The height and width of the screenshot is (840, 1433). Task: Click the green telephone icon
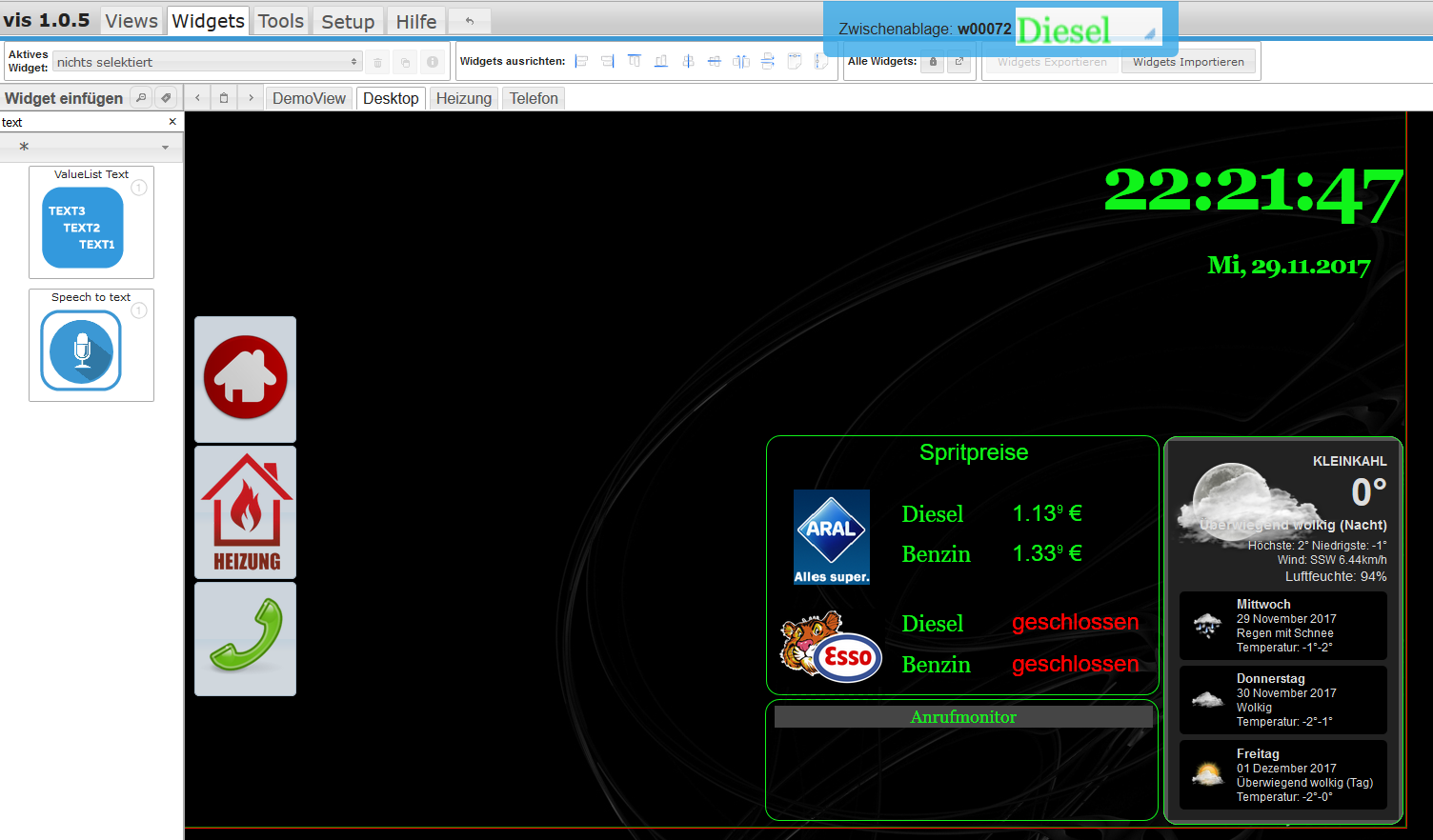coord(246,639)
